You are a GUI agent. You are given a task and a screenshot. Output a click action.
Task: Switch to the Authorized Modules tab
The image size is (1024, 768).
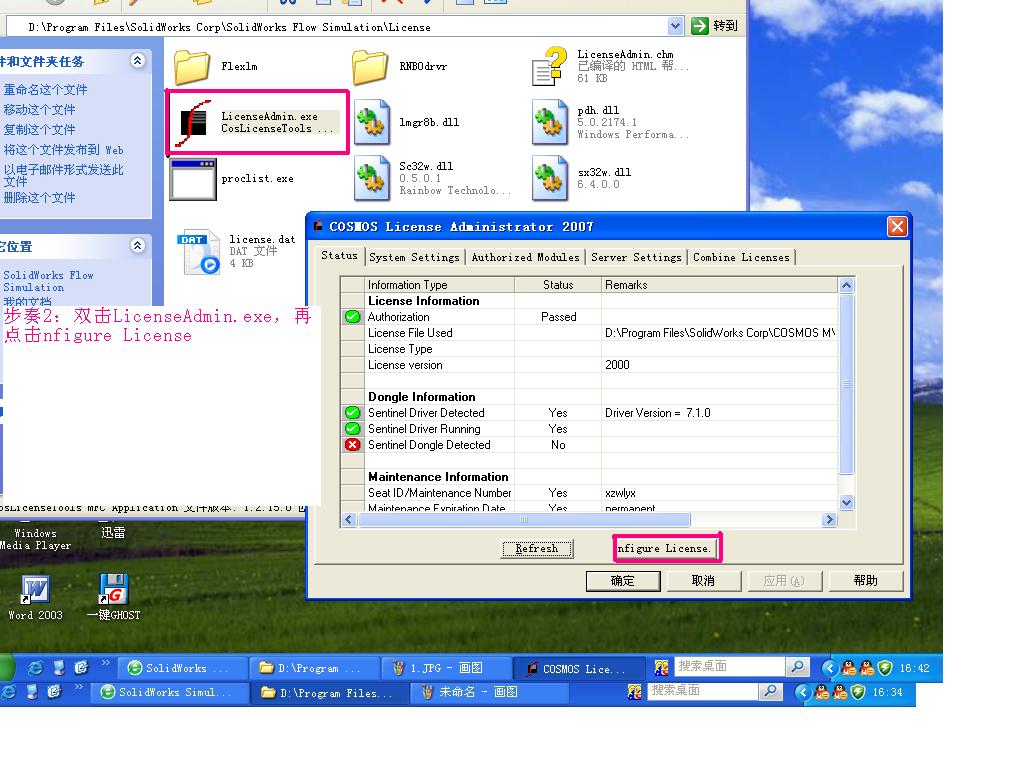(526, 257)
